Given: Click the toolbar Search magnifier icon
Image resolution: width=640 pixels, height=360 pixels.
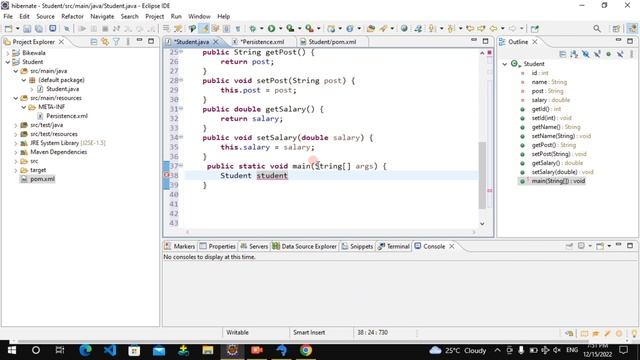Looking at the screenshot, I should tap(597, 29).
